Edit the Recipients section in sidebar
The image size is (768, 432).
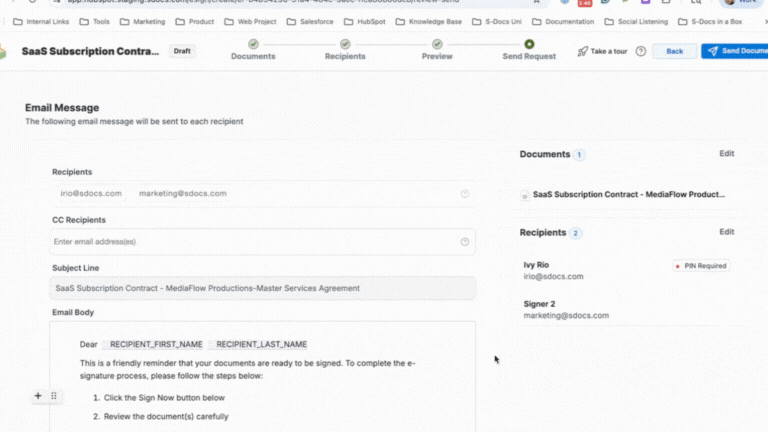(726, 232)
